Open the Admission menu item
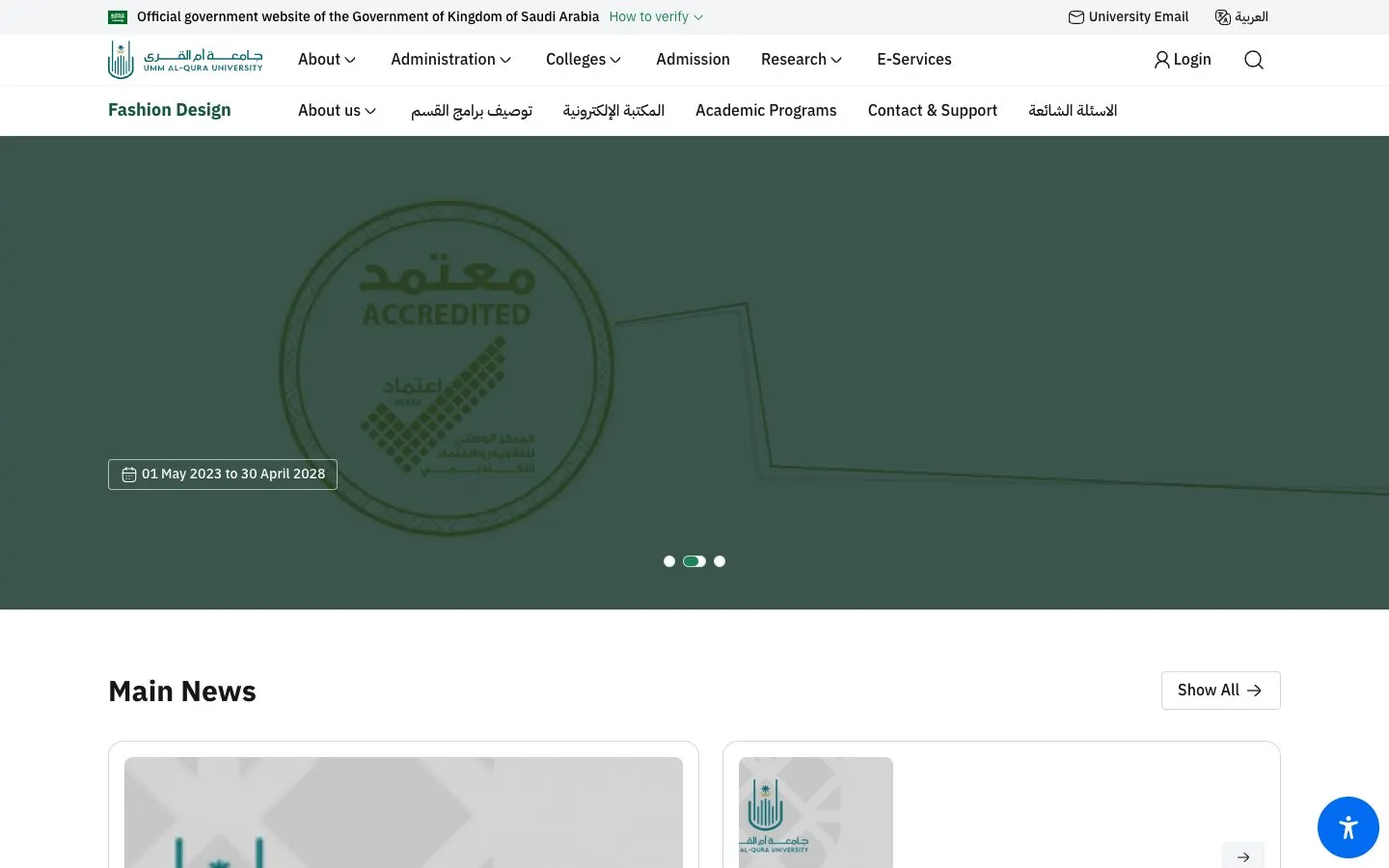The image size is (1389, 868). (x=693, y=60)
